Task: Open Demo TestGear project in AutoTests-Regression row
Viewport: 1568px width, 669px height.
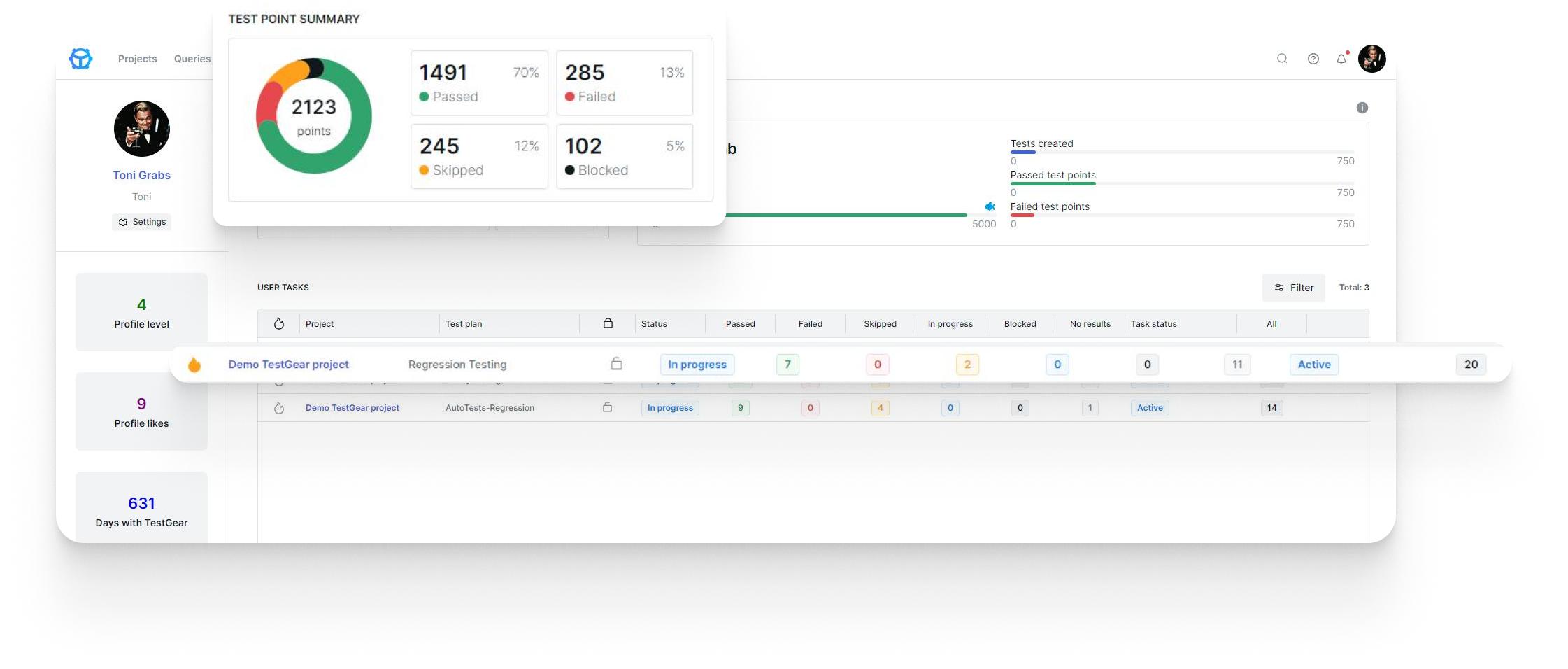Action: coord(352,408)
